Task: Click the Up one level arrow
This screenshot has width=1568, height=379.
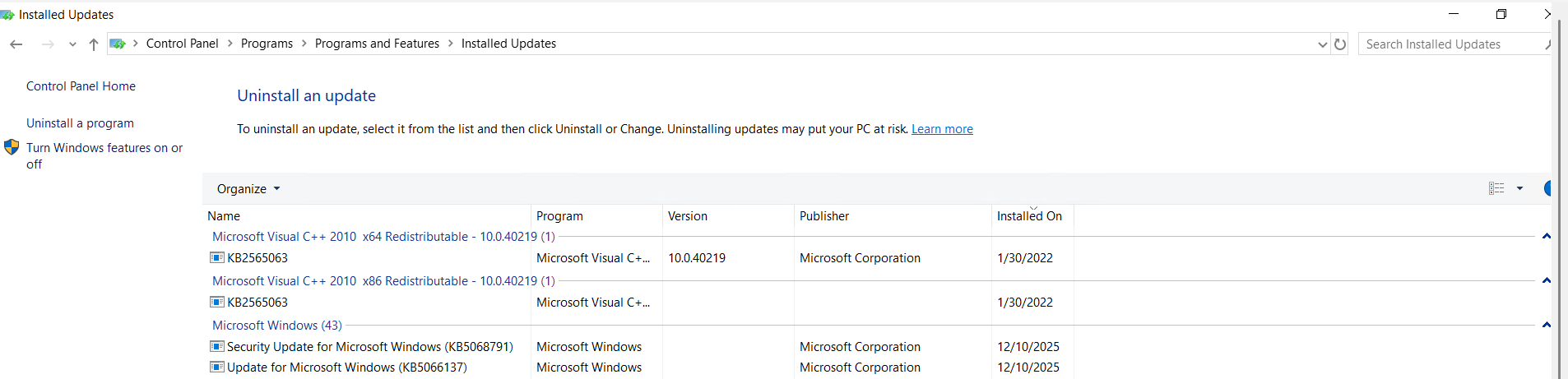Action: pos(94,44)
